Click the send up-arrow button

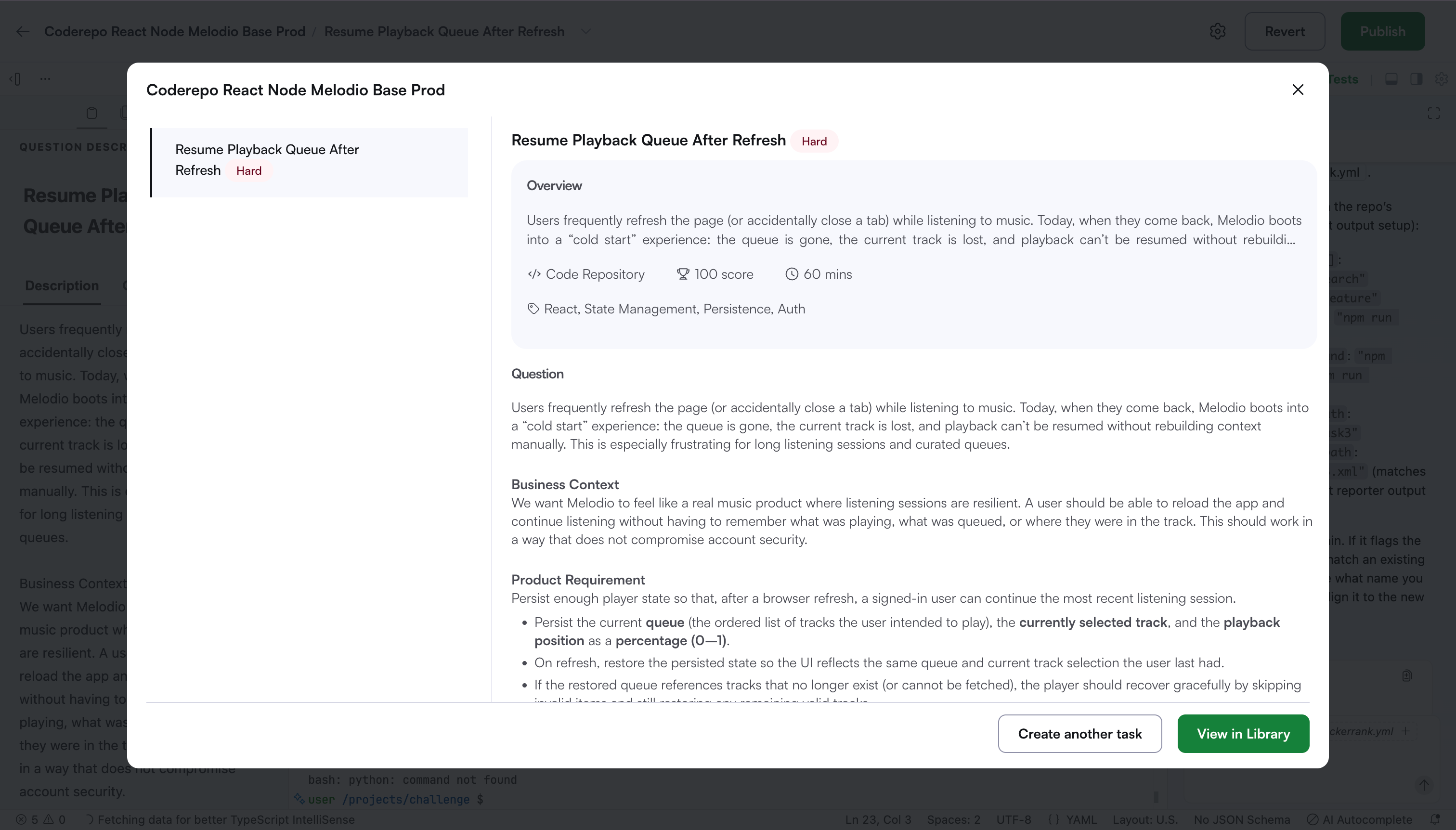point(1424,785)
